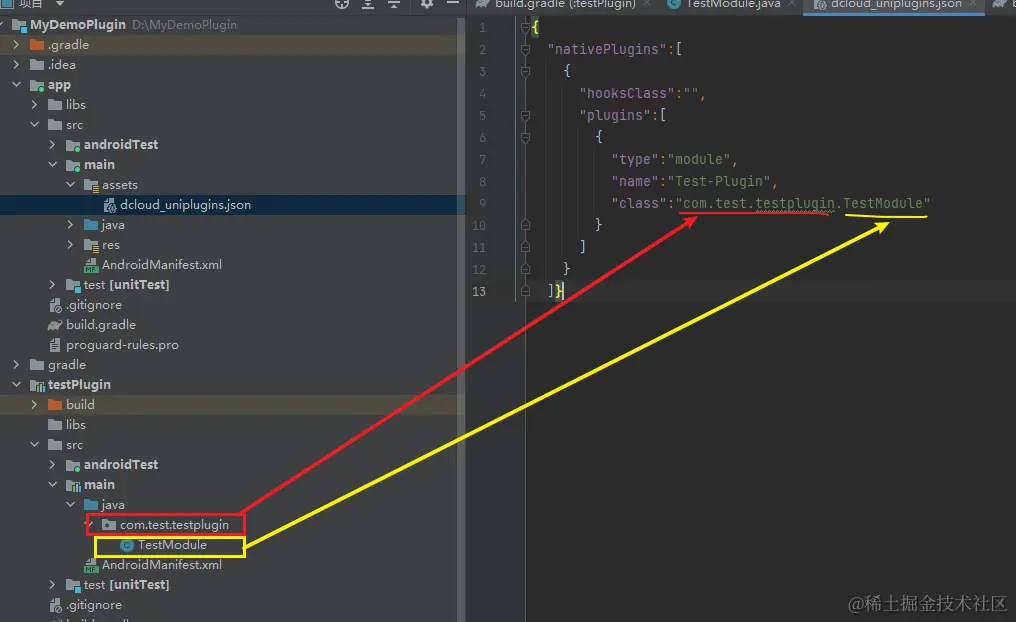Collapse the testPlugin module node
This screenshot has width=1016, height=622.
point(16,385)
